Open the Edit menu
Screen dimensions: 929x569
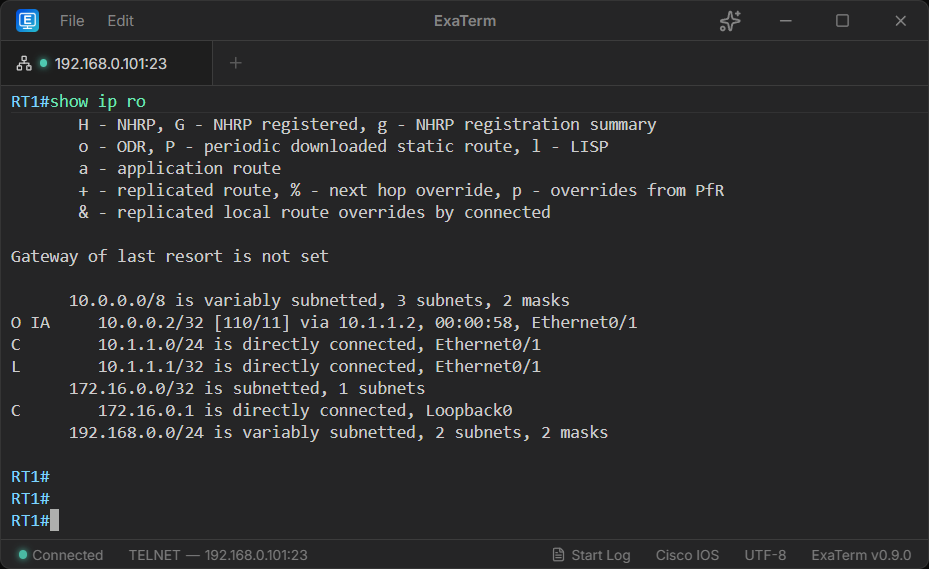tap(120, 21)
